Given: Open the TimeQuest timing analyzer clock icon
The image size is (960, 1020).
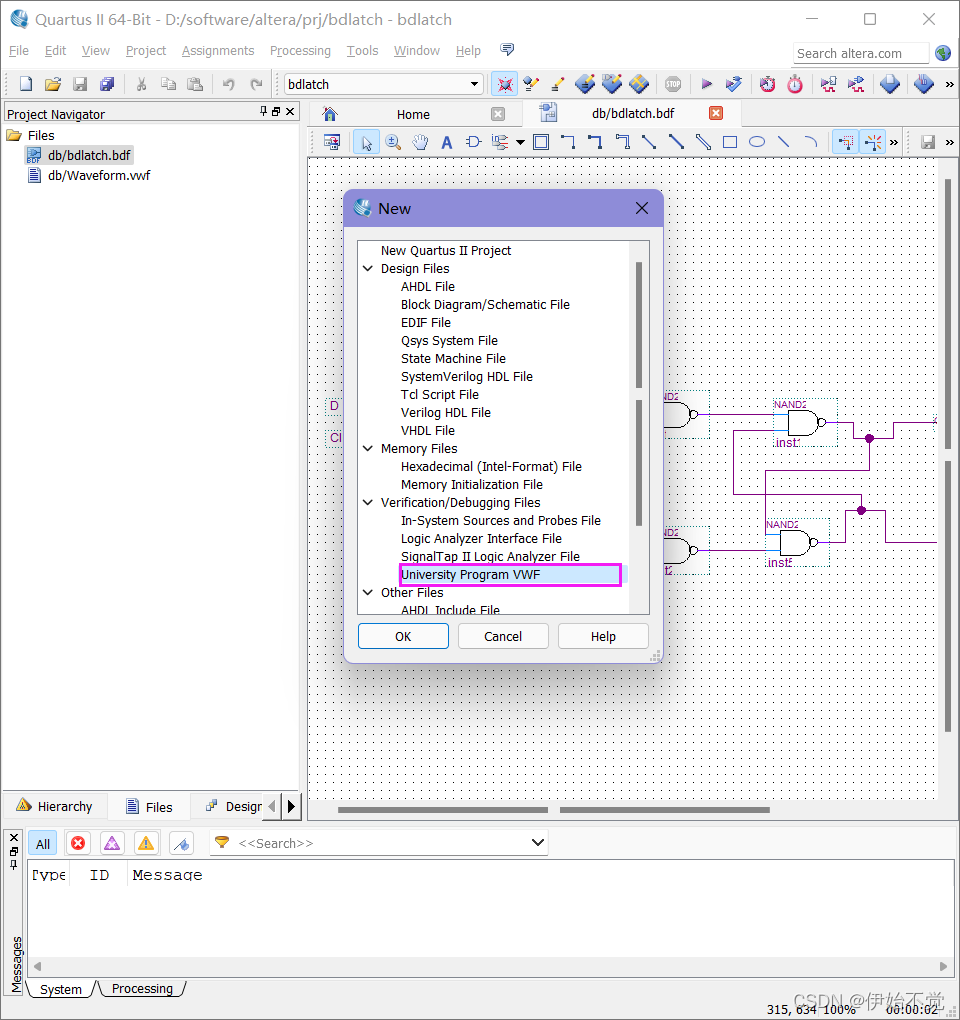Looking at the screenshot, I should pos(795,84).
